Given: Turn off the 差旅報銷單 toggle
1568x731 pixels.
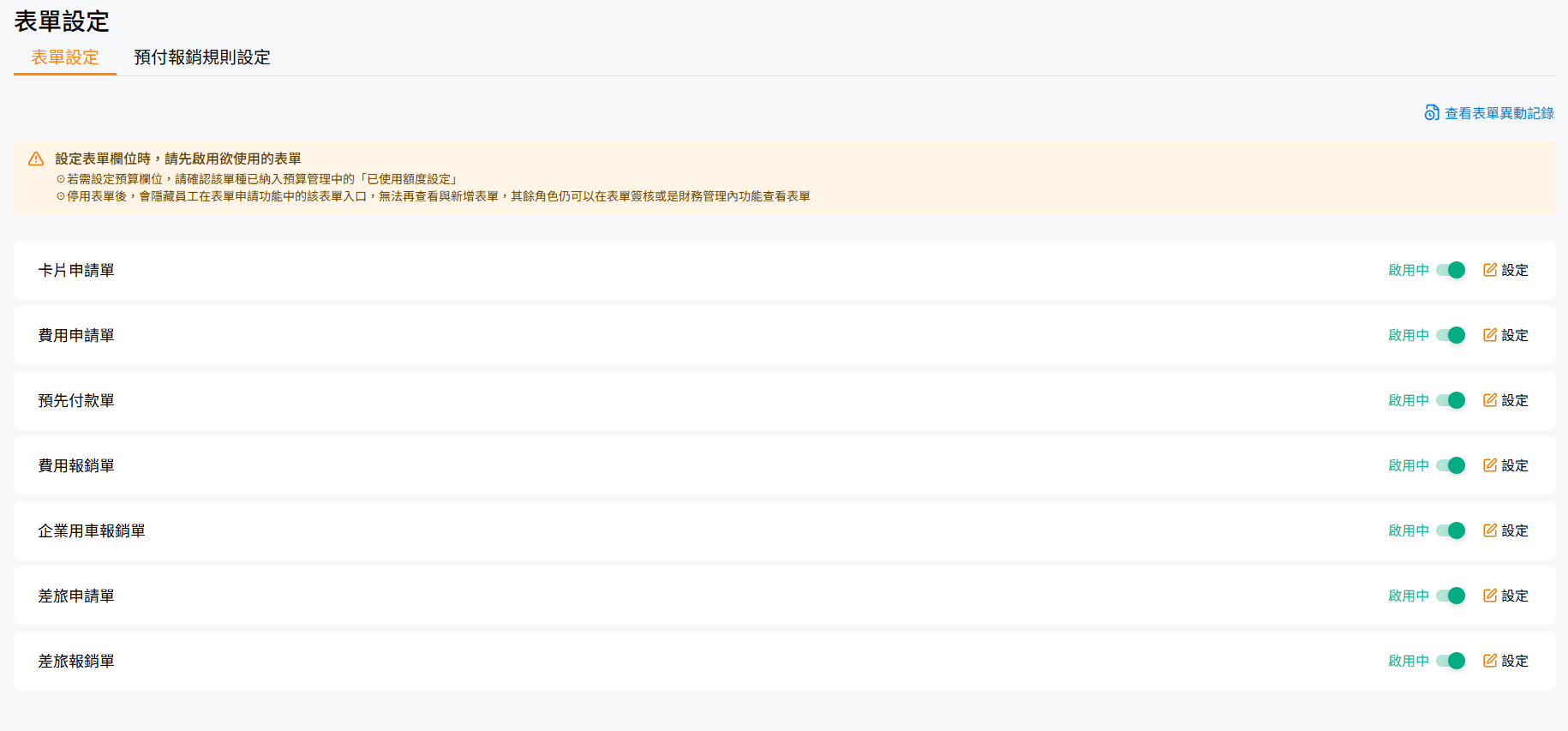Looking at the screenshot, I should pyautogui.click(x=1451, y=661).
